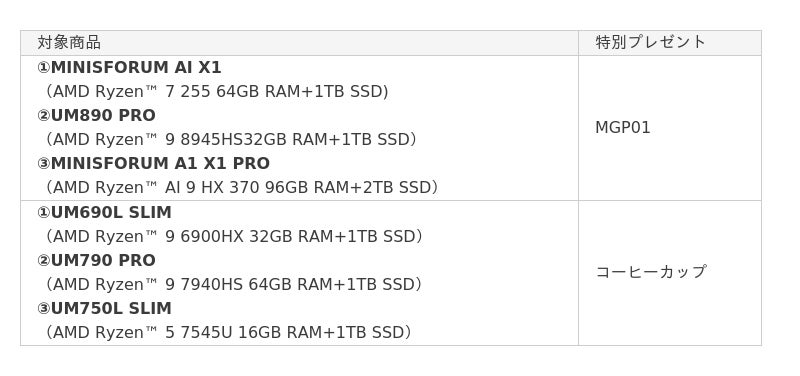Click the Ryzen 7 255 64GB spec line
The image size is (800, 376).
215,92
